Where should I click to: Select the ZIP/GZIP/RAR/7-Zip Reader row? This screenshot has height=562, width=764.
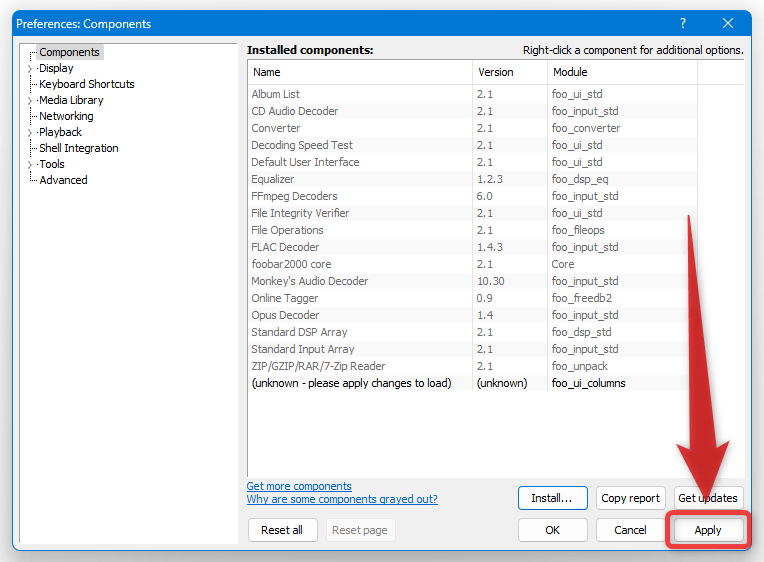point(473,366)
